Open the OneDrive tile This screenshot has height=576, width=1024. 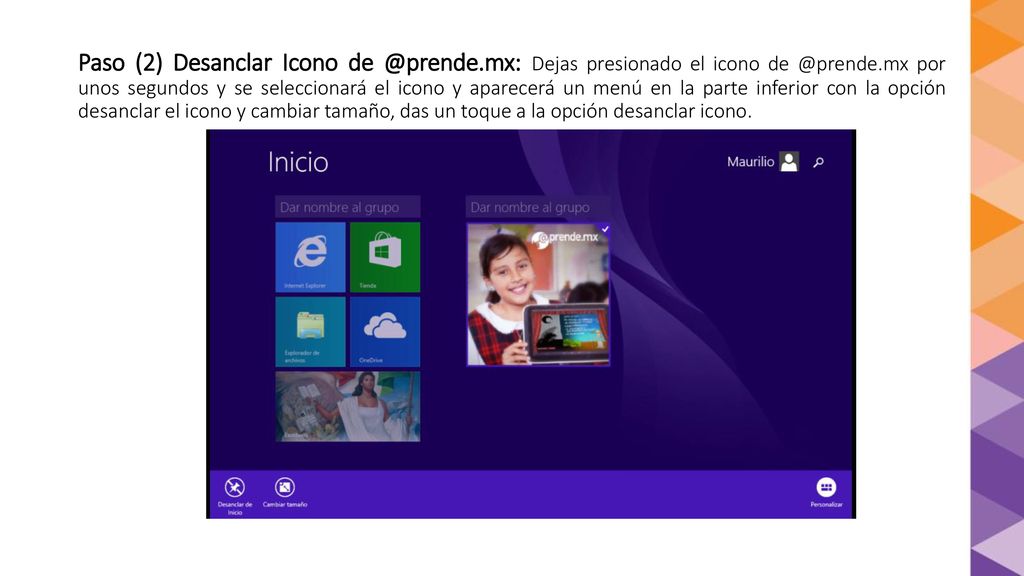[x=385, y=332]
